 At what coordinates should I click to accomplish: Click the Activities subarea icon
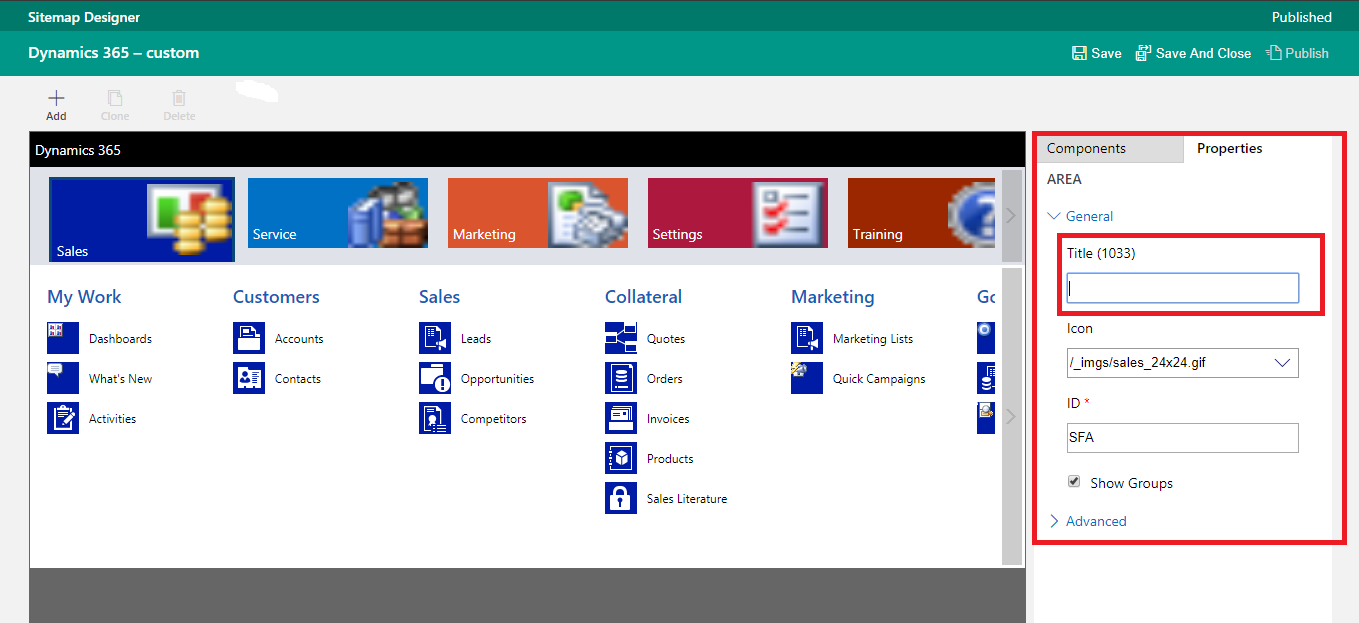tap(63, 418)
